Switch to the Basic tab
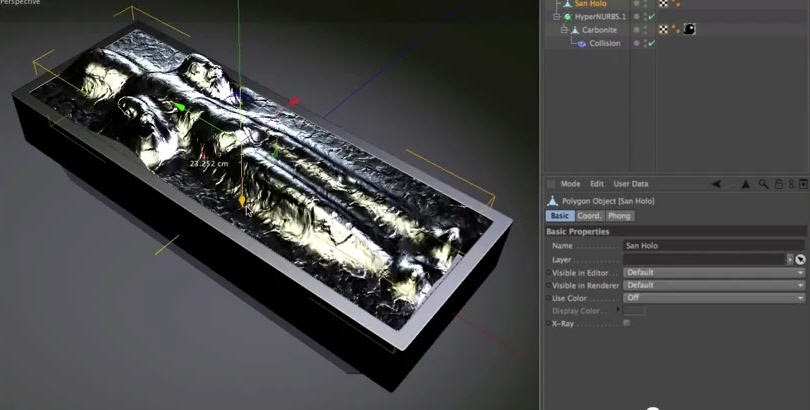This screenshot has width=810, height=410. pyautogui.click(x=560, y=216)
